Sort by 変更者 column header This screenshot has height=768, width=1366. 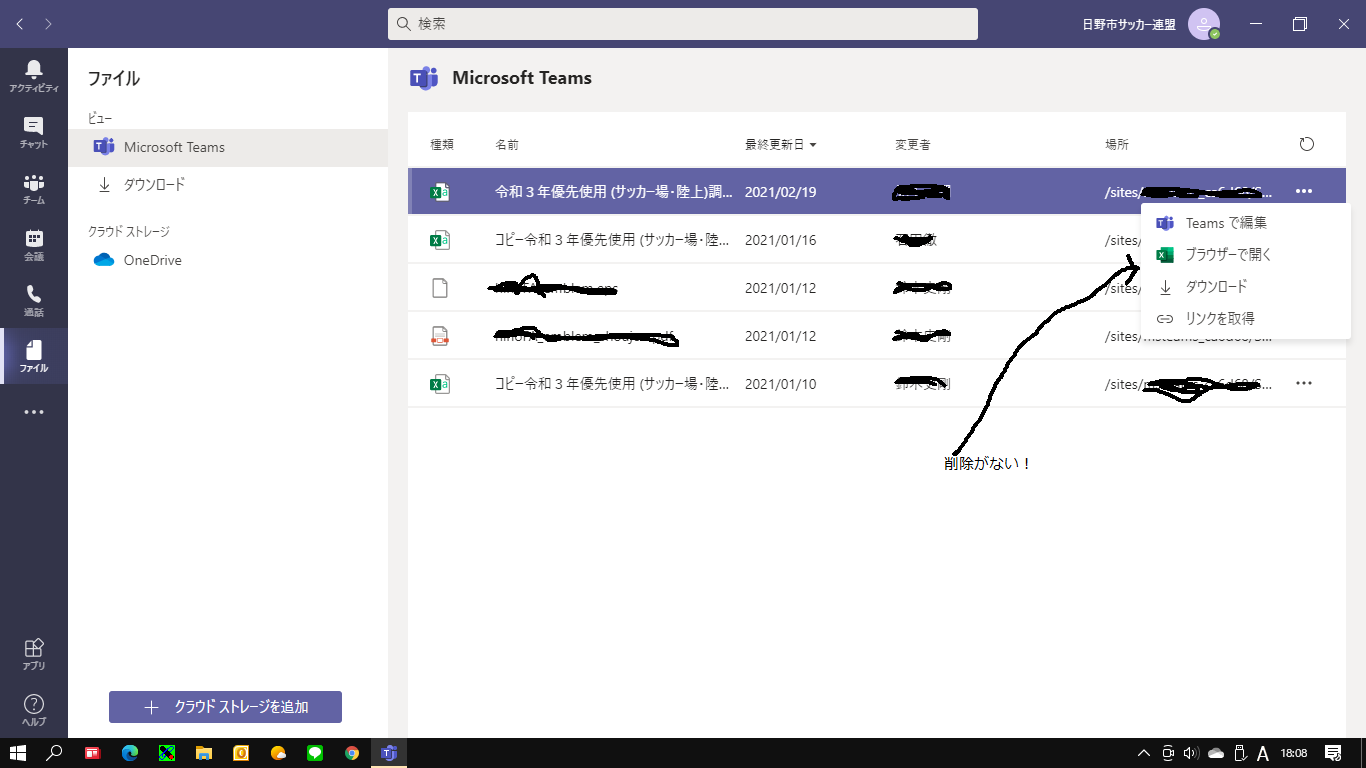[x=913, y=144]
